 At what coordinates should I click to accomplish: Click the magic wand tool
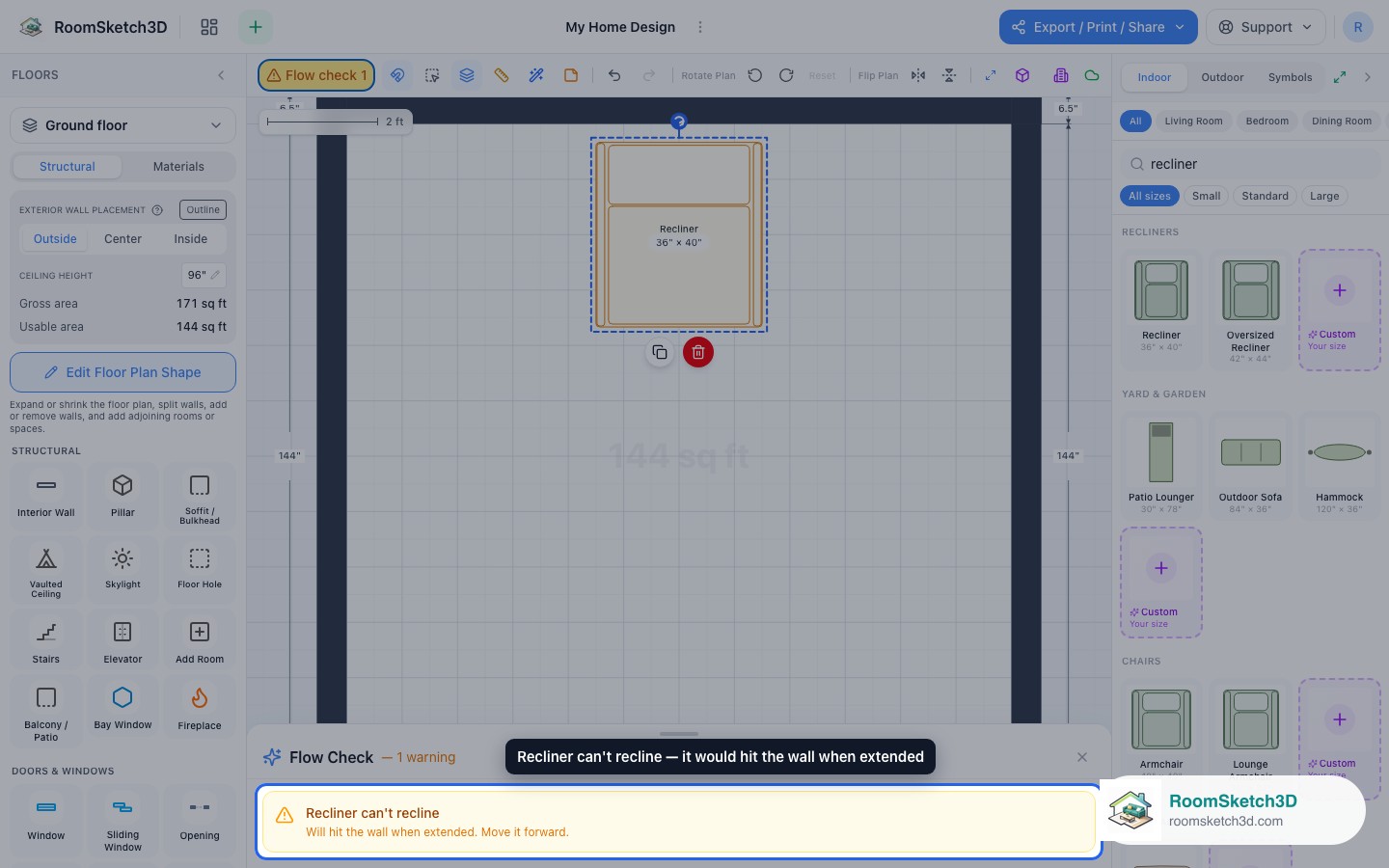[x=536, y=75]
